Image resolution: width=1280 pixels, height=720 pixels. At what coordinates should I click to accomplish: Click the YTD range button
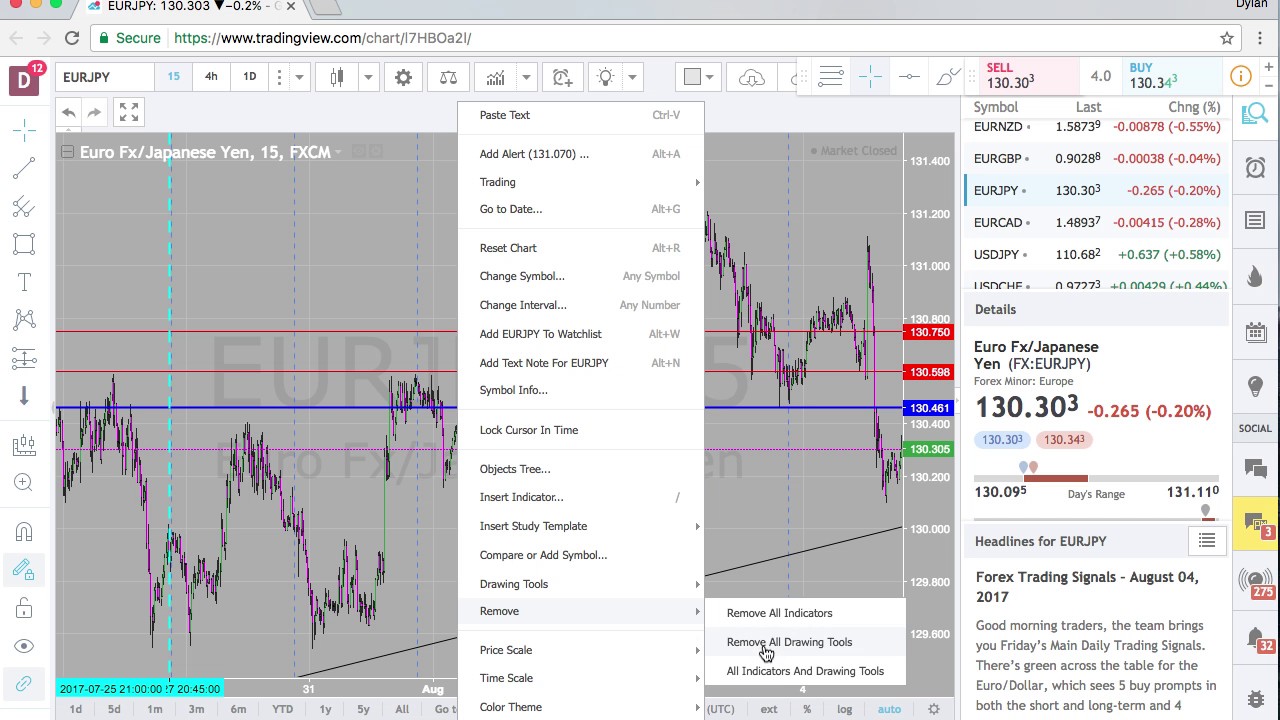pyautogui.click(x=282, y=709)
